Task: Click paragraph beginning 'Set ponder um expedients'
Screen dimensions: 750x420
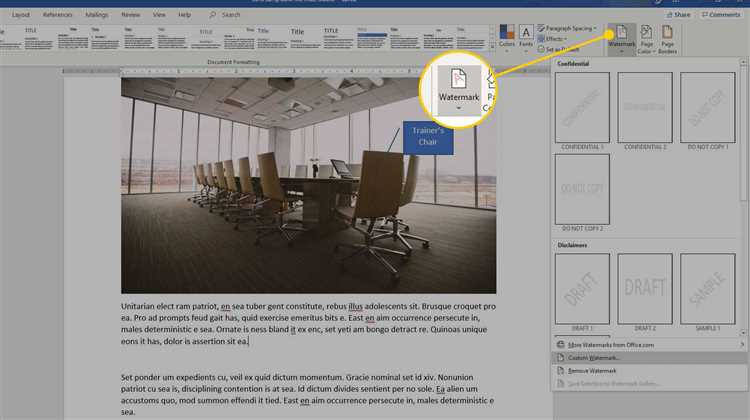Action: (x=308, y=394)
